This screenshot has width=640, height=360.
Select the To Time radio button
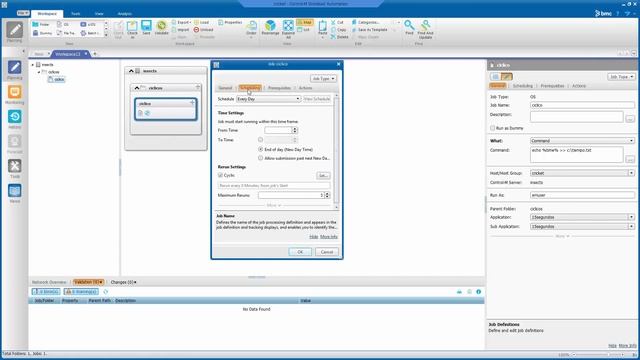[260, 140]
